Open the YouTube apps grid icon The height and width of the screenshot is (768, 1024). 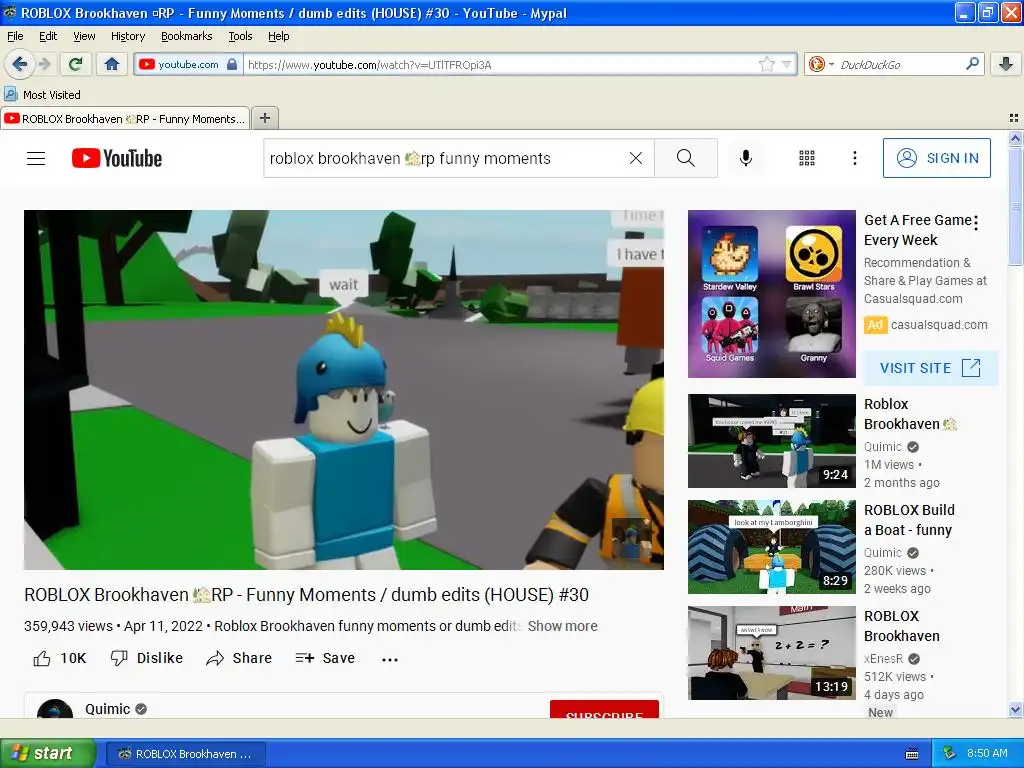(x=807, y=158)
